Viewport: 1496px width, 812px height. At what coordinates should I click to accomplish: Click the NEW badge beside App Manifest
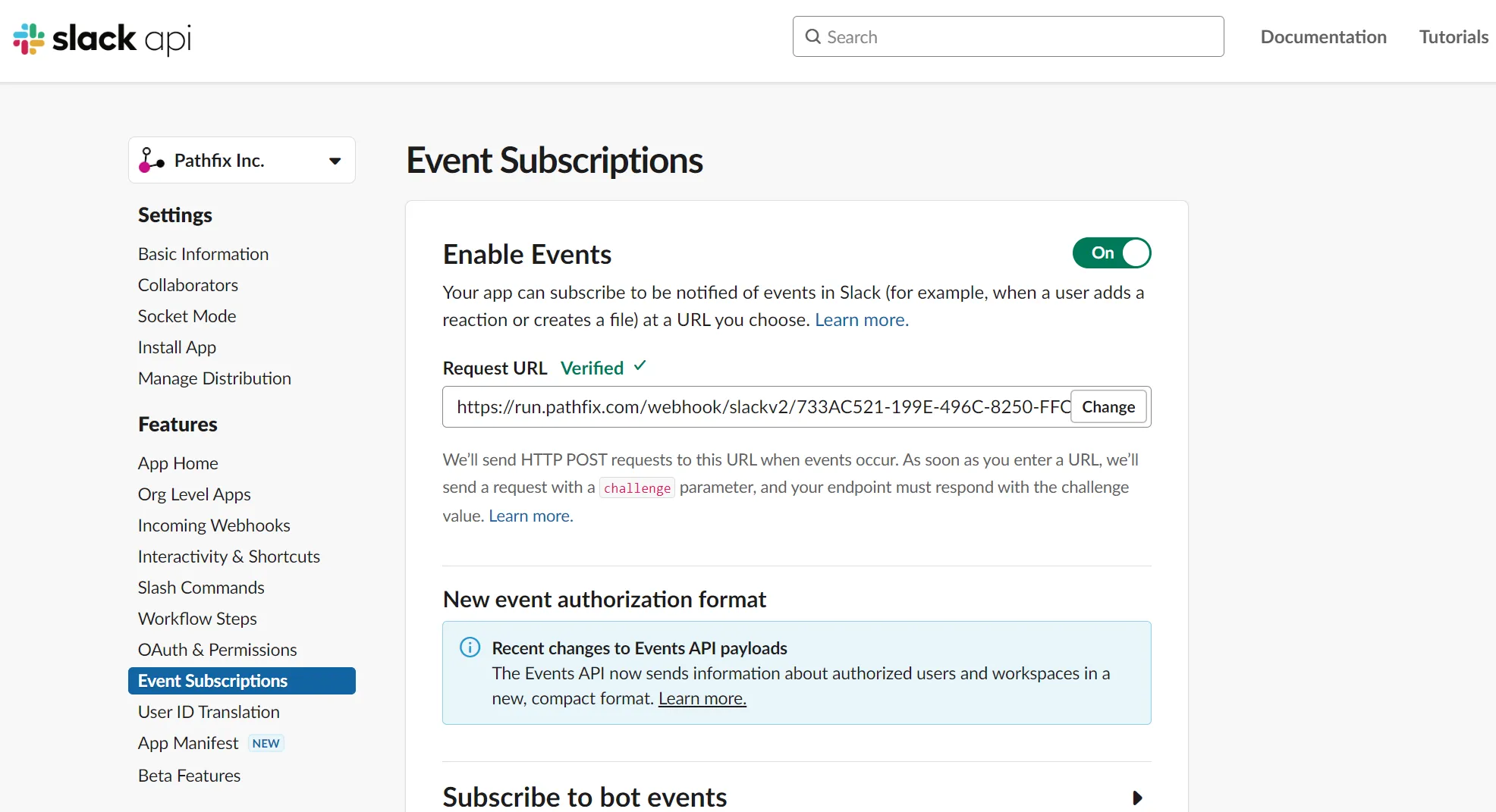point(266,743)
